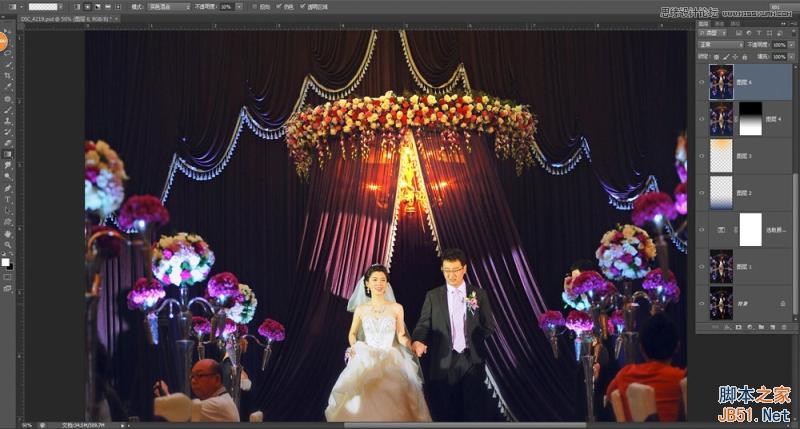Change screen mode from toolbar bottom
This screenshot has height=429, width=800.
tap(8, 289)
